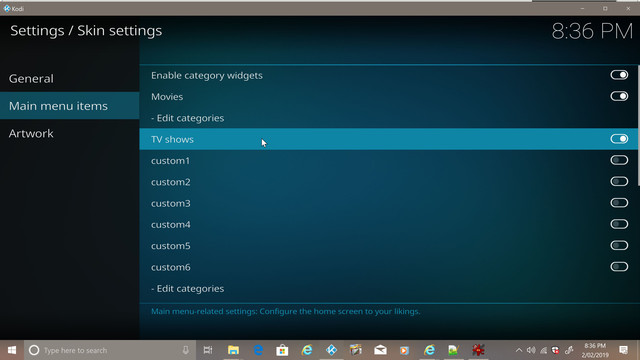Open the Windows Start menu

[x=12, y=350]
